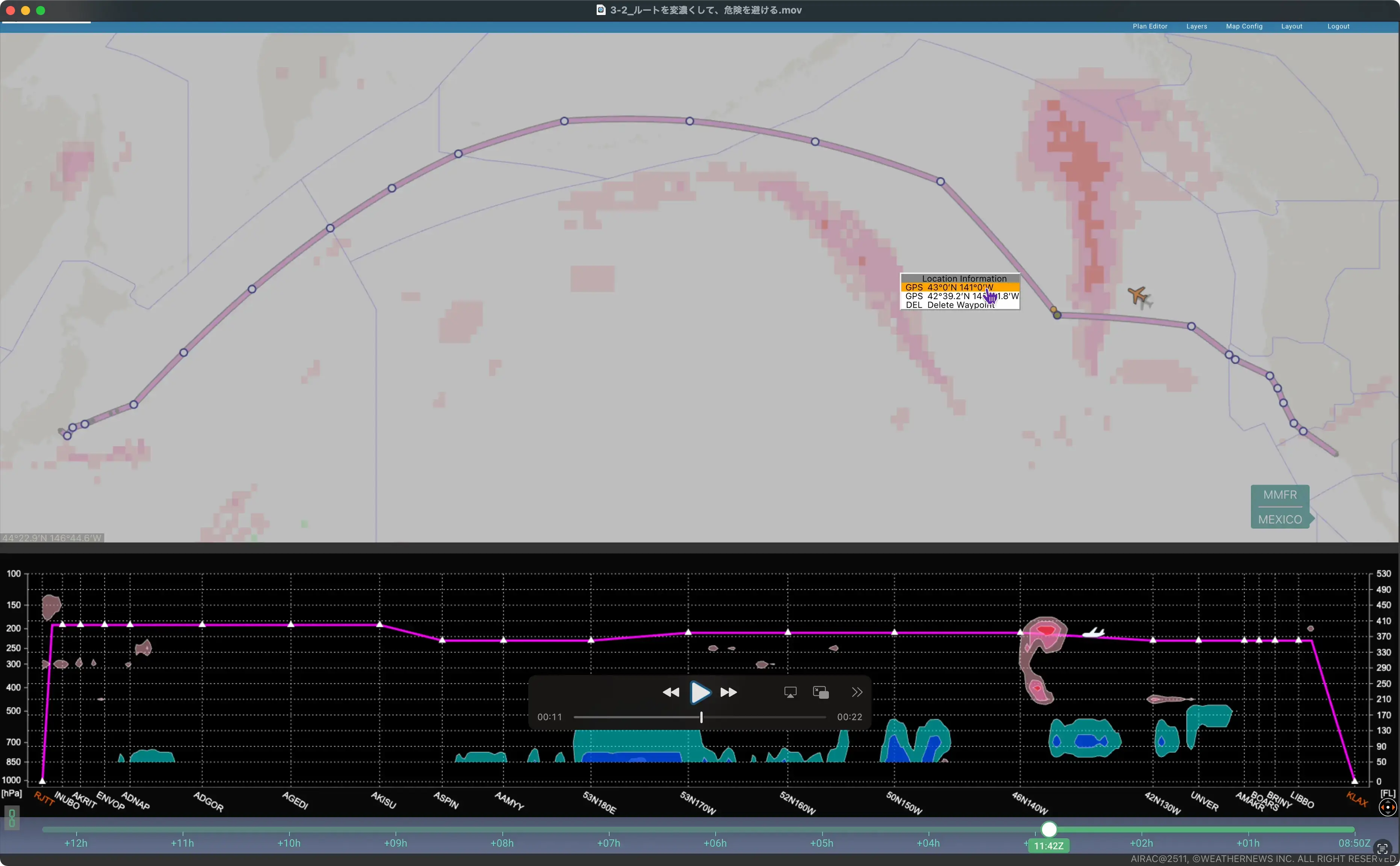Click the selected waypoint on route near popup
This screenshot has height=866, width=1400.
(x=1057, y=315)
